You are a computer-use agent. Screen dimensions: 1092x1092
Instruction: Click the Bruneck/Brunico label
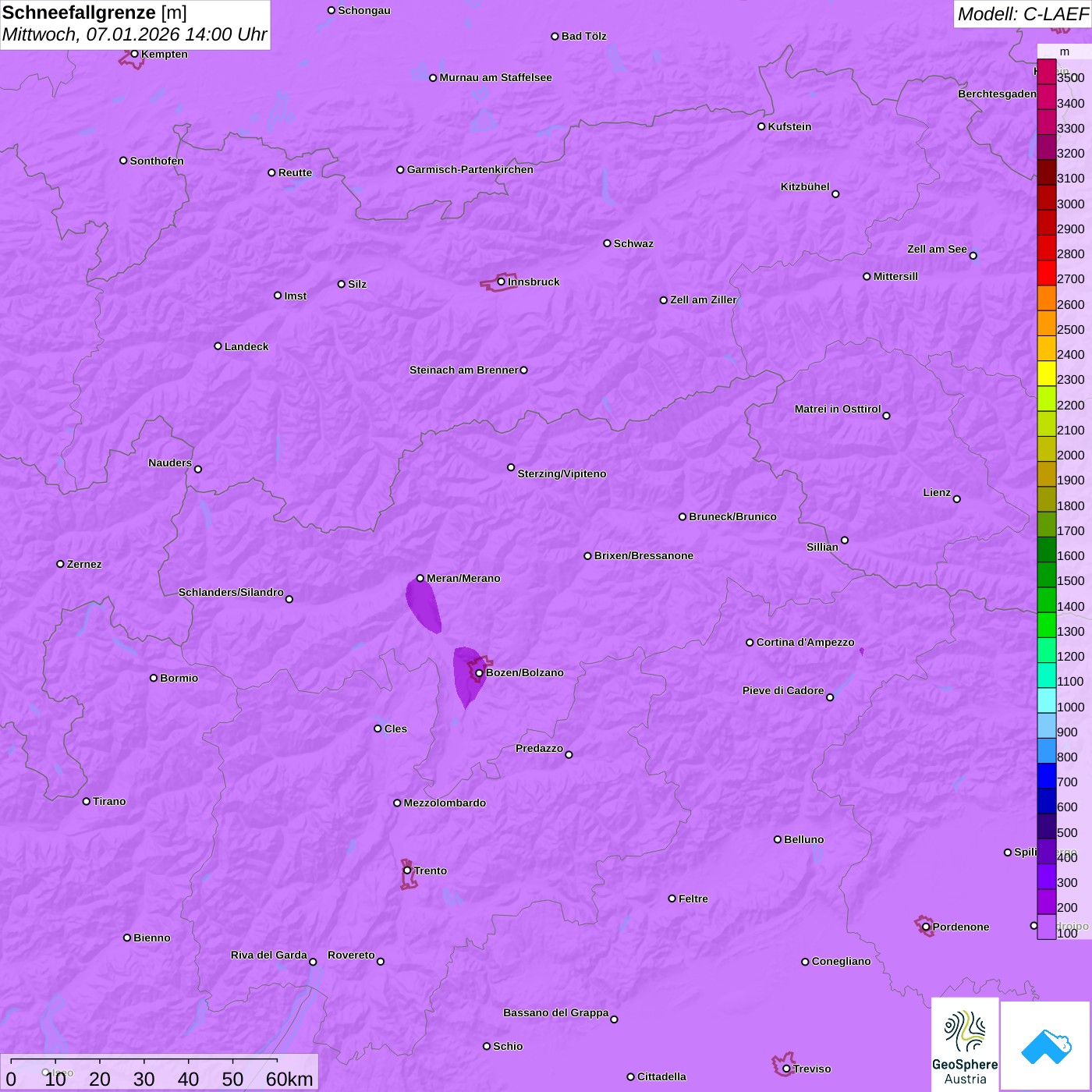(x=732, y=516)
